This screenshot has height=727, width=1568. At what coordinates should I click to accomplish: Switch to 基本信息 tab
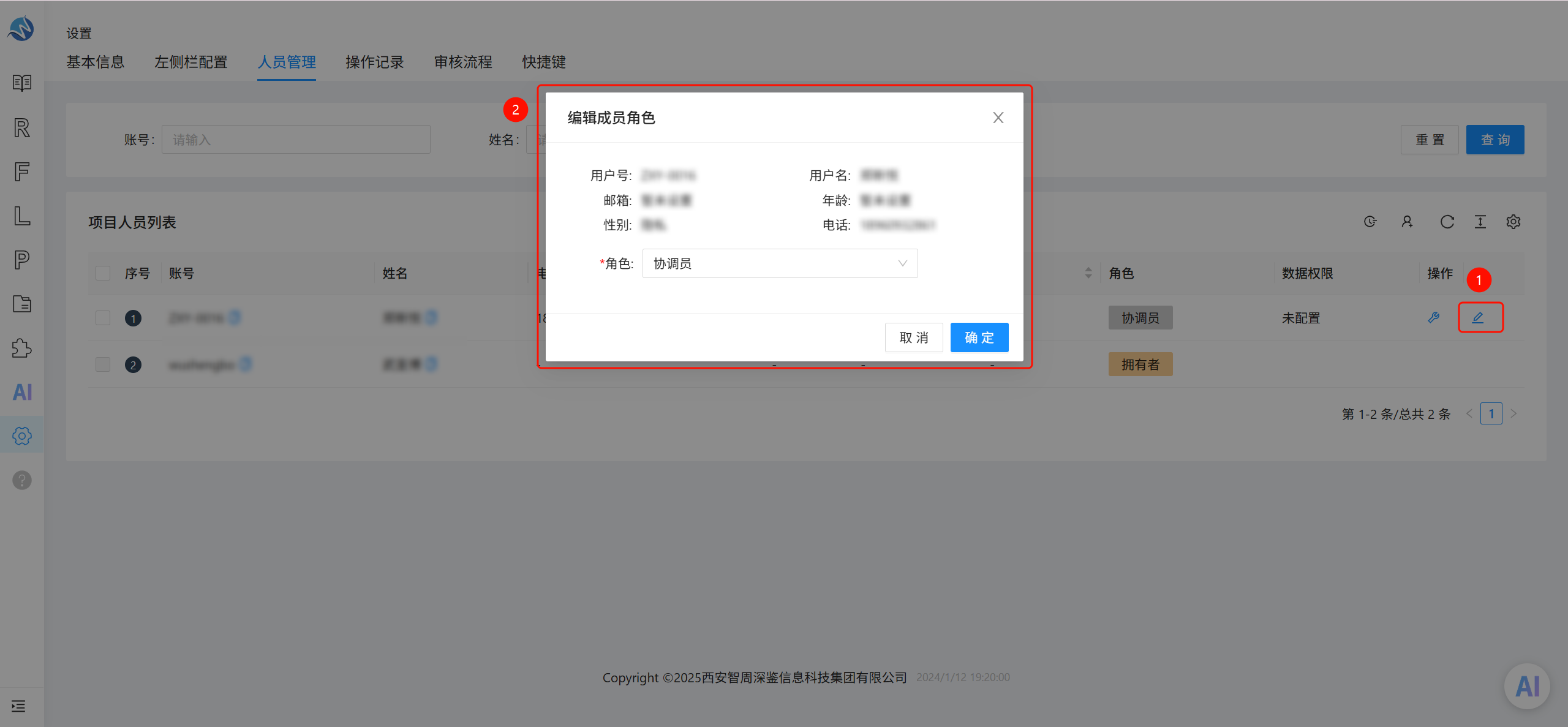point(96,62)
